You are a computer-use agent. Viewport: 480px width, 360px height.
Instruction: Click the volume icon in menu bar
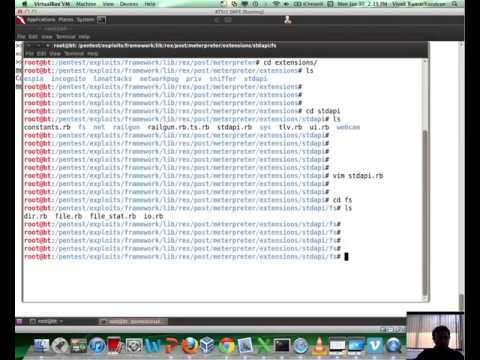(x=286, y=4)
